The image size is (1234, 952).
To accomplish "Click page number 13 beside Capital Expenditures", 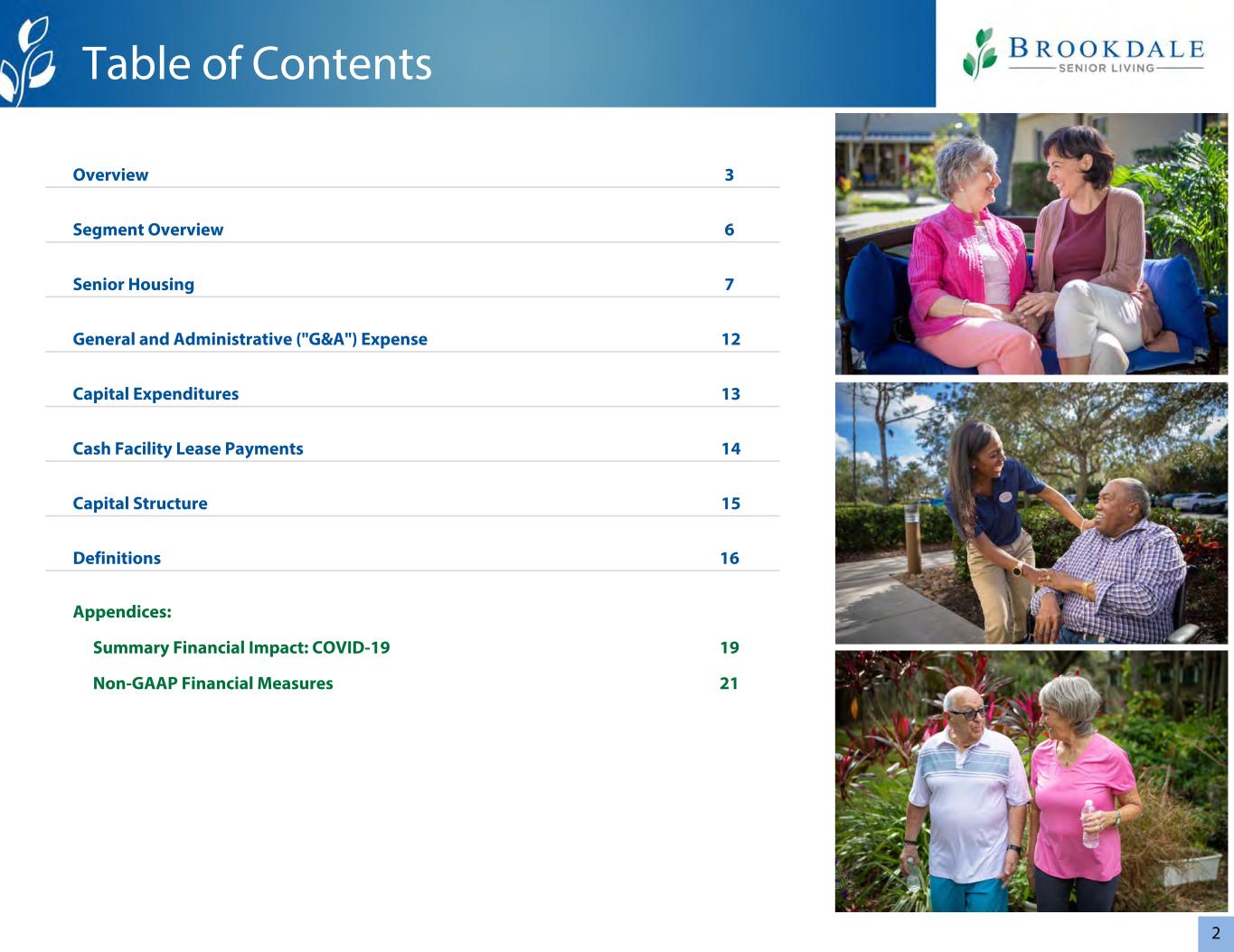I will coord(730,394).
